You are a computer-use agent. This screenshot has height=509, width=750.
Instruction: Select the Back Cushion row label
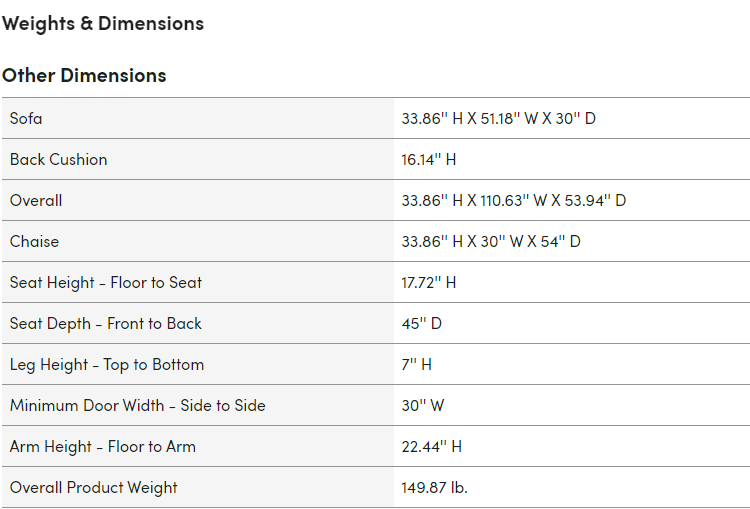[58, 159]
